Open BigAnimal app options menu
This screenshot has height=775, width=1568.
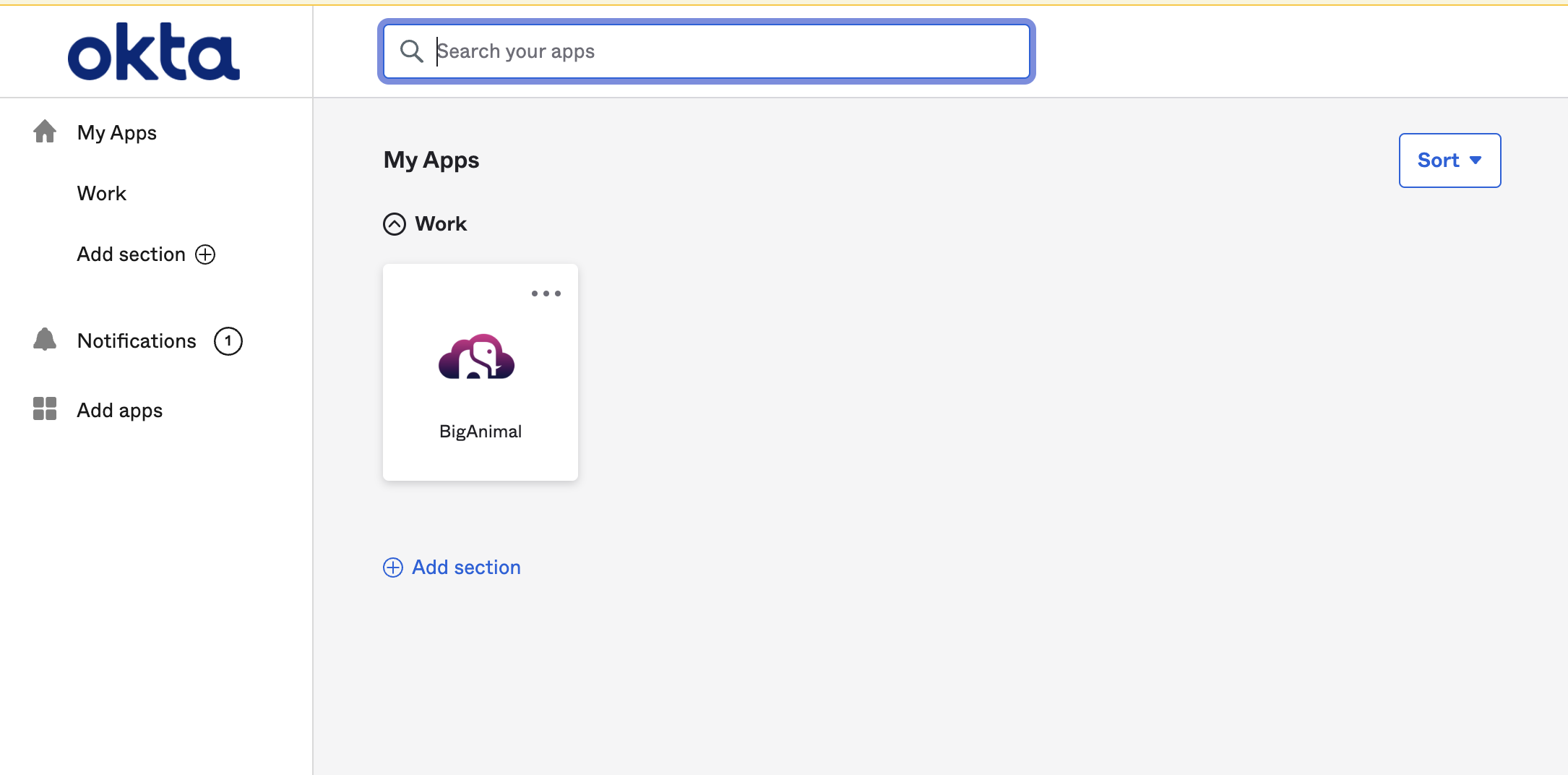click(x=546, y=294)
